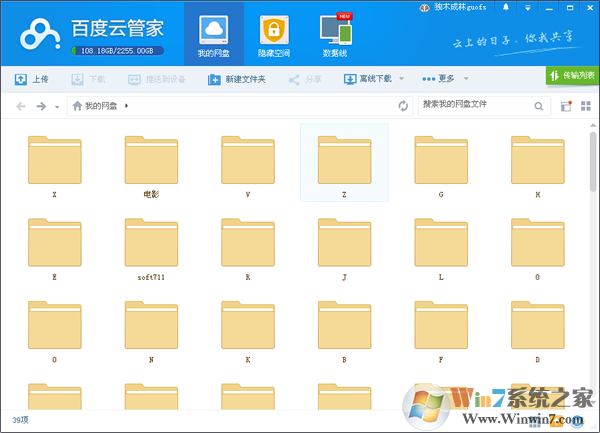This screenshot has width=600, height=433.
Task: Select folder R
Action: (x=248, y=249)
